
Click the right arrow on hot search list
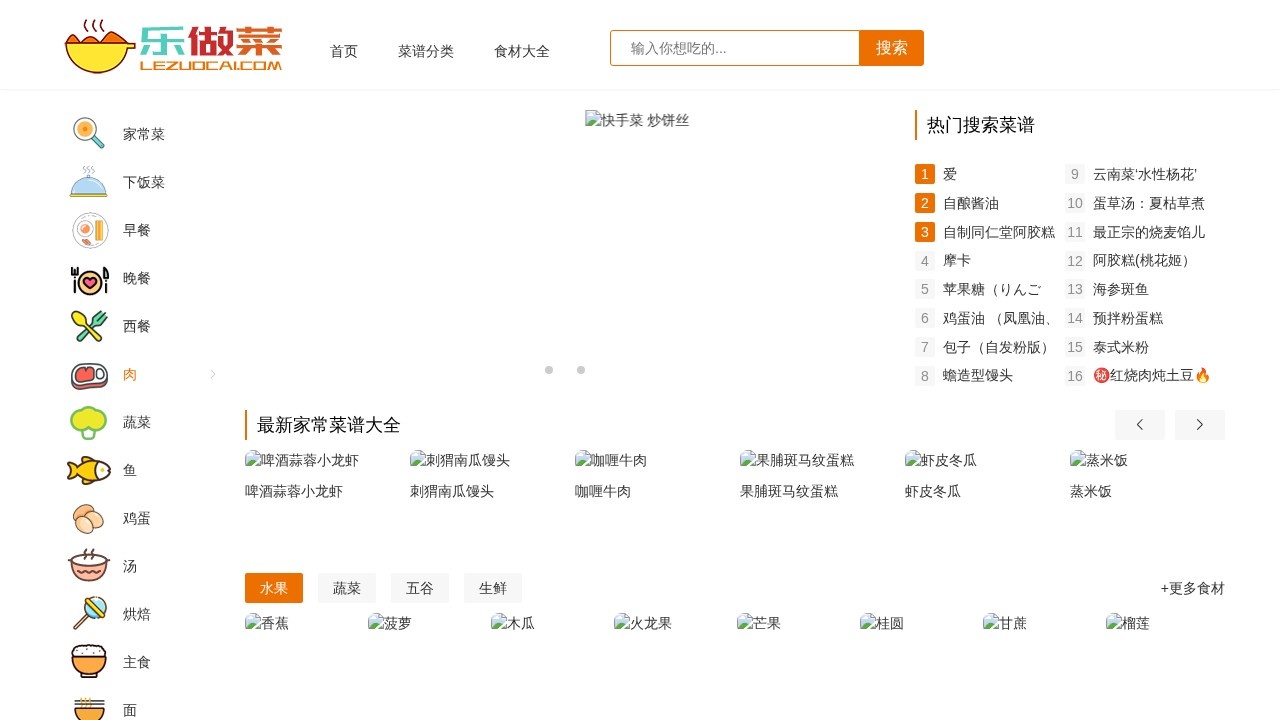tap(1199, 424)
